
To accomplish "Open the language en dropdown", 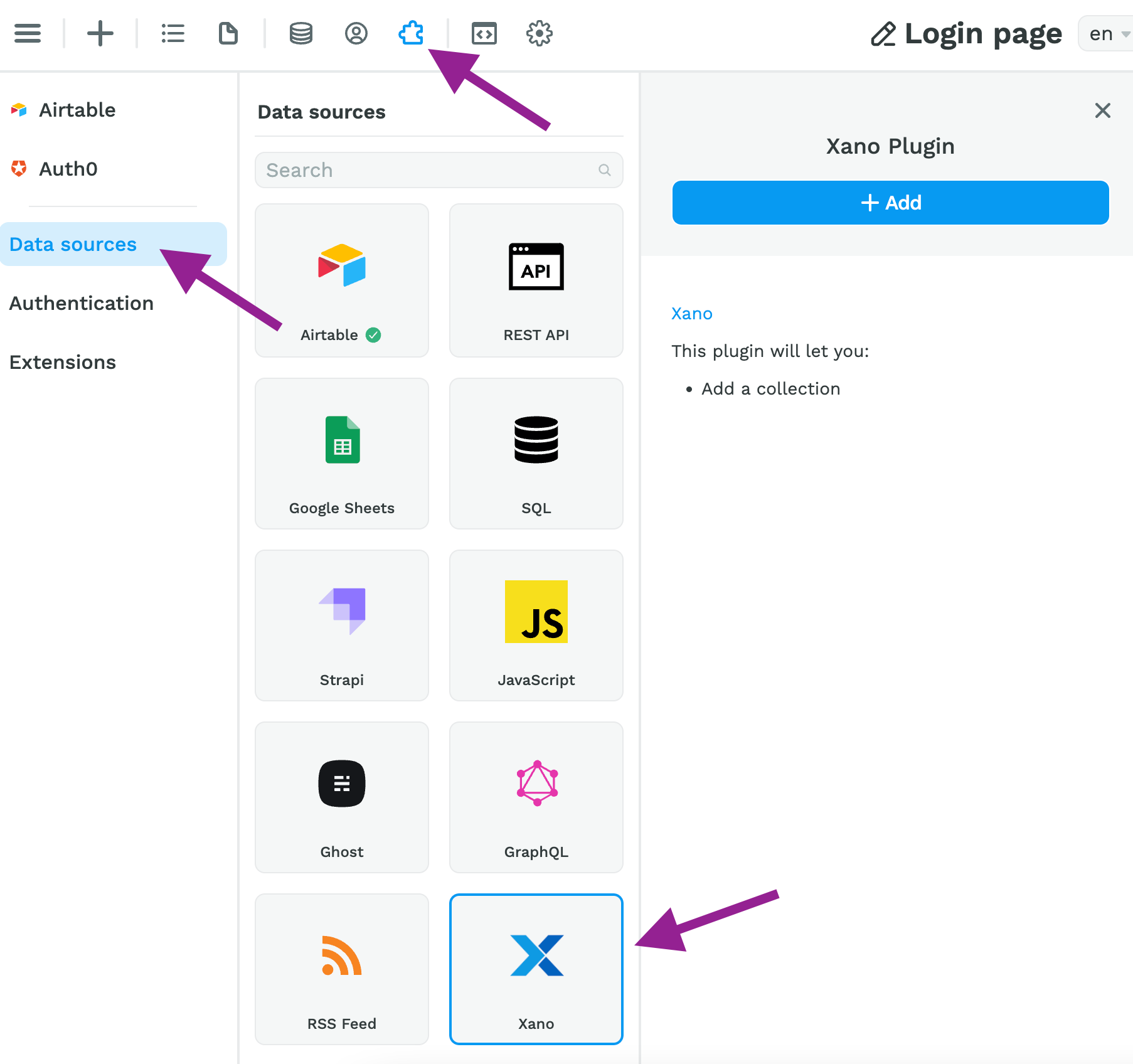I will click(x=1107, y=34).
